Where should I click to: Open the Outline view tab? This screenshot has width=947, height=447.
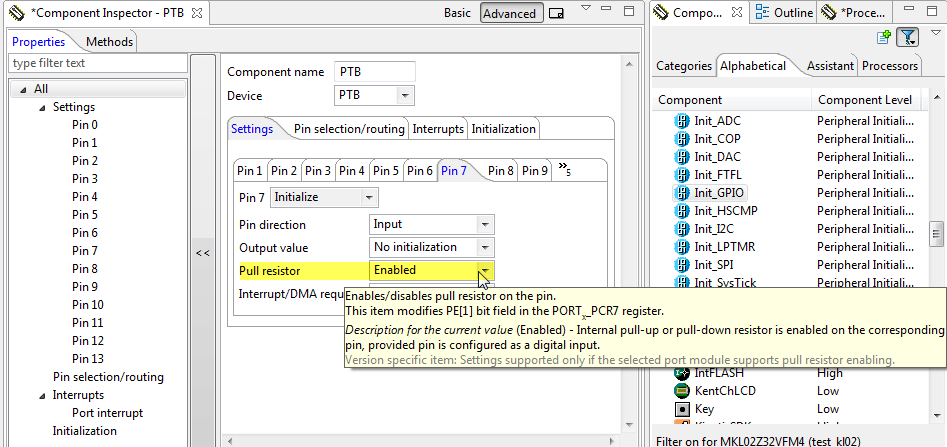pos(785,13)
